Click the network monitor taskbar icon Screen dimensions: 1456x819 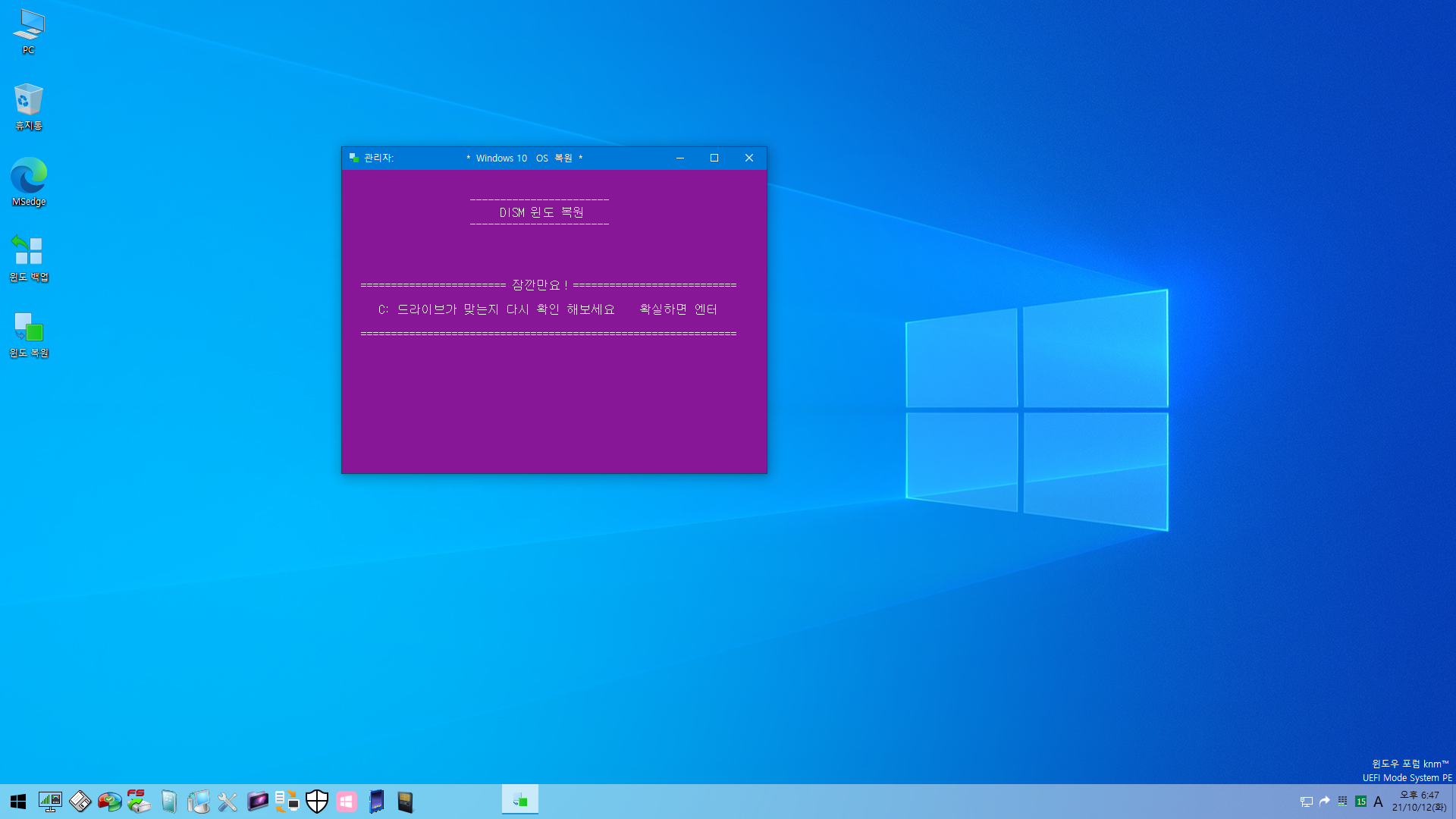(x=50, y=802)
